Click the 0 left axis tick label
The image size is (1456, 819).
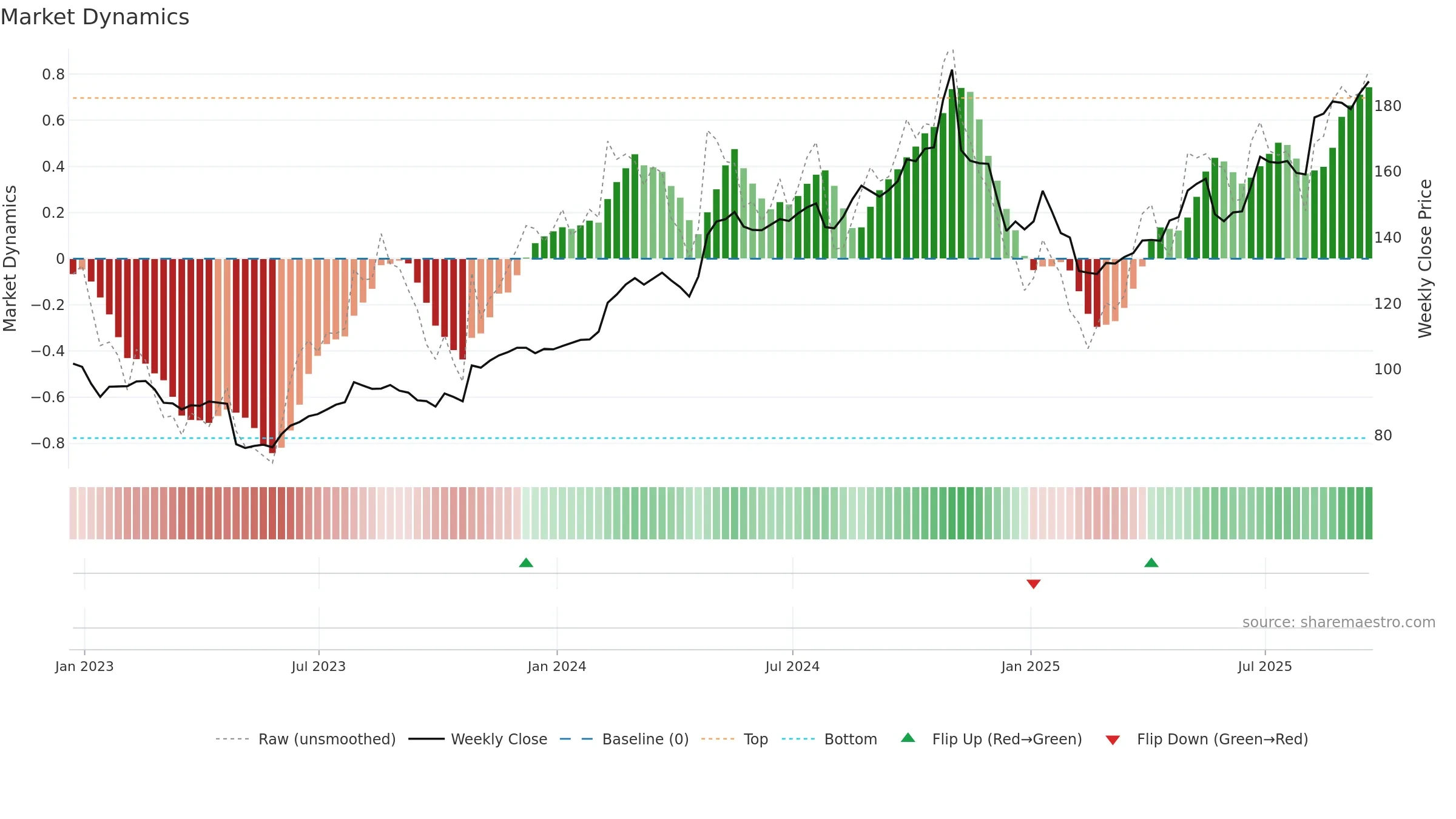60,259
